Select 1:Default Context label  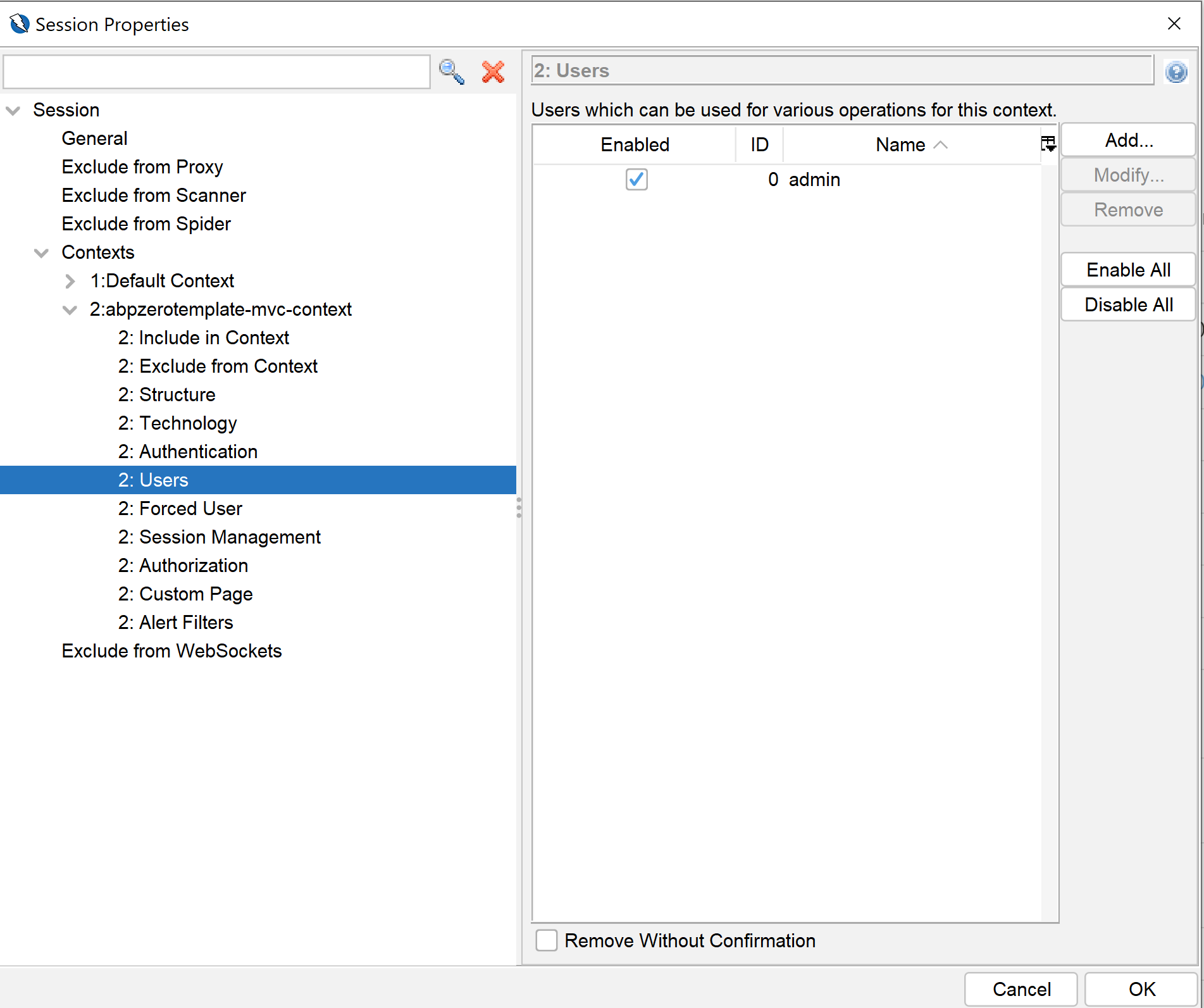click(162, 281)
